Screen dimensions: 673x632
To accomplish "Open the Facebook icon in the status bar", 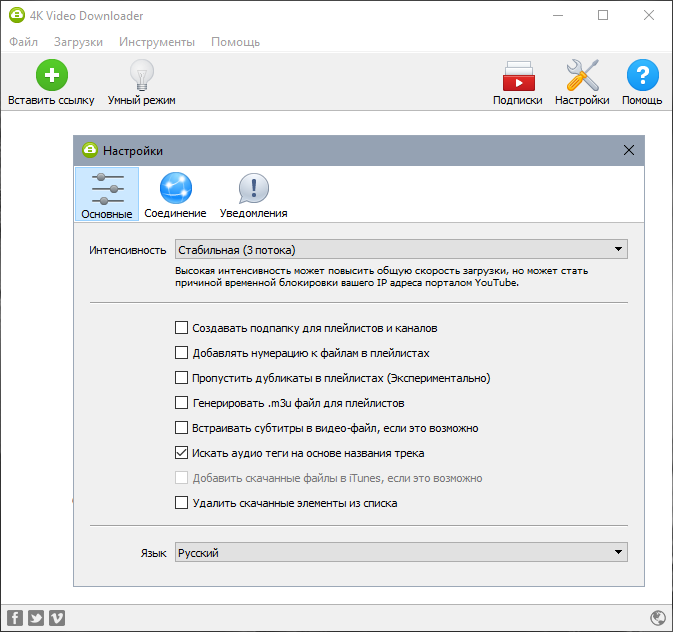I will tap(15, 618).
